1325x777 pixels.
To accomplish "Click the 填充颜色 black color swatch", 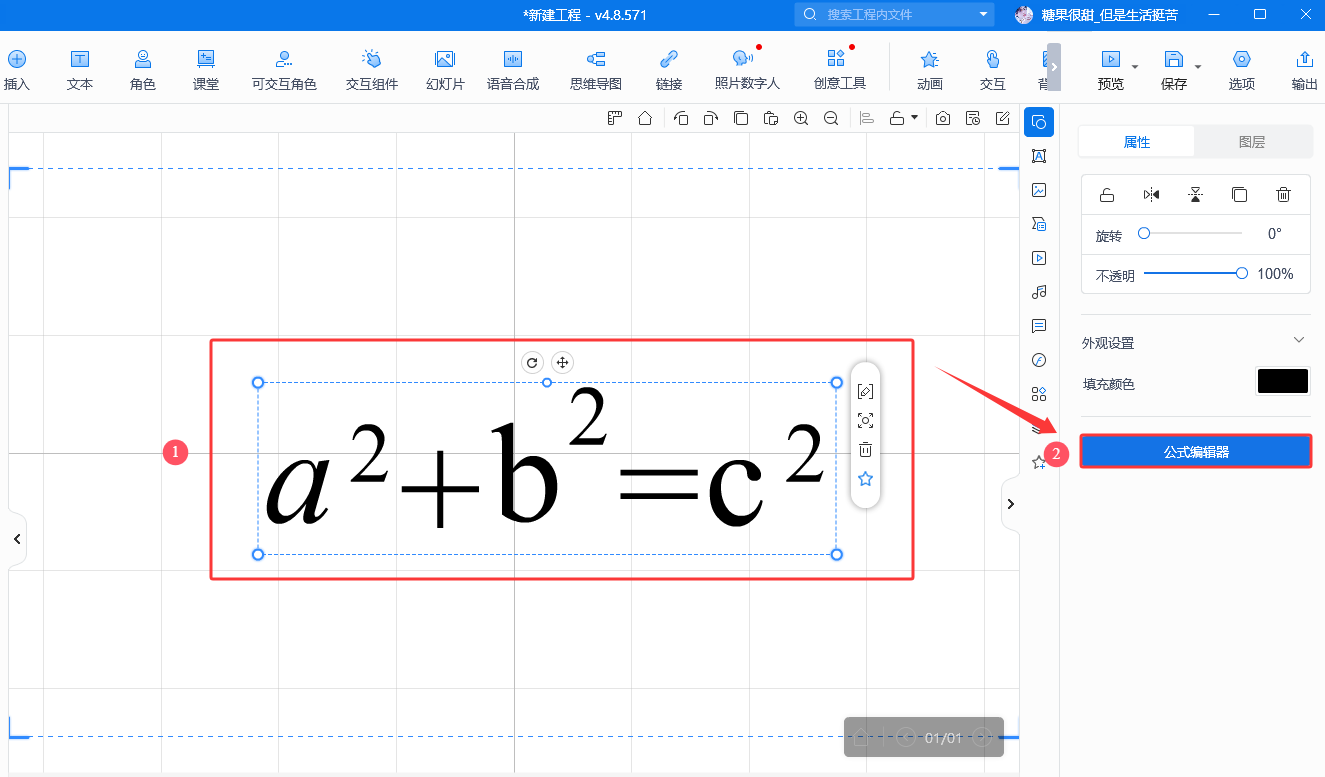I will 1282,381.
